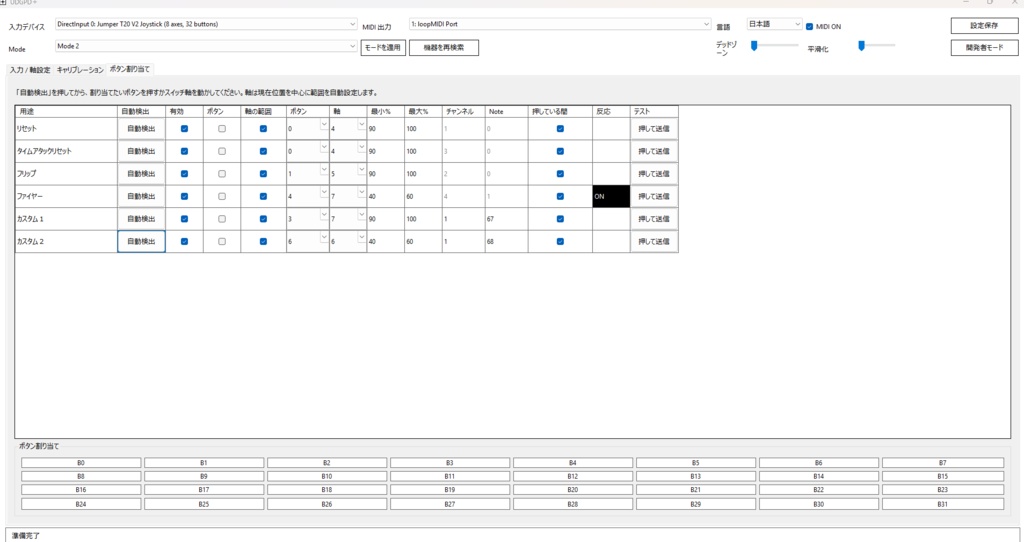Switch to the 入力 / 軸設定 tab
The height and width of the screenshot is (542, 1024).
click(29, 70)
